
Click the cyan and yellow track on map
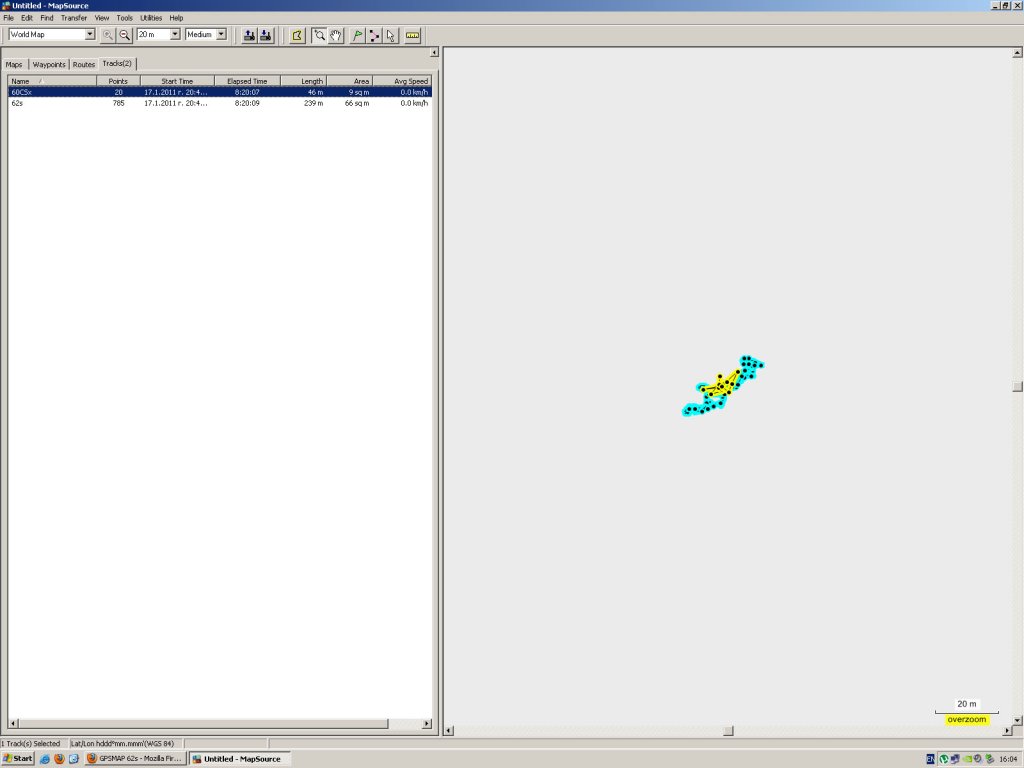722,386
